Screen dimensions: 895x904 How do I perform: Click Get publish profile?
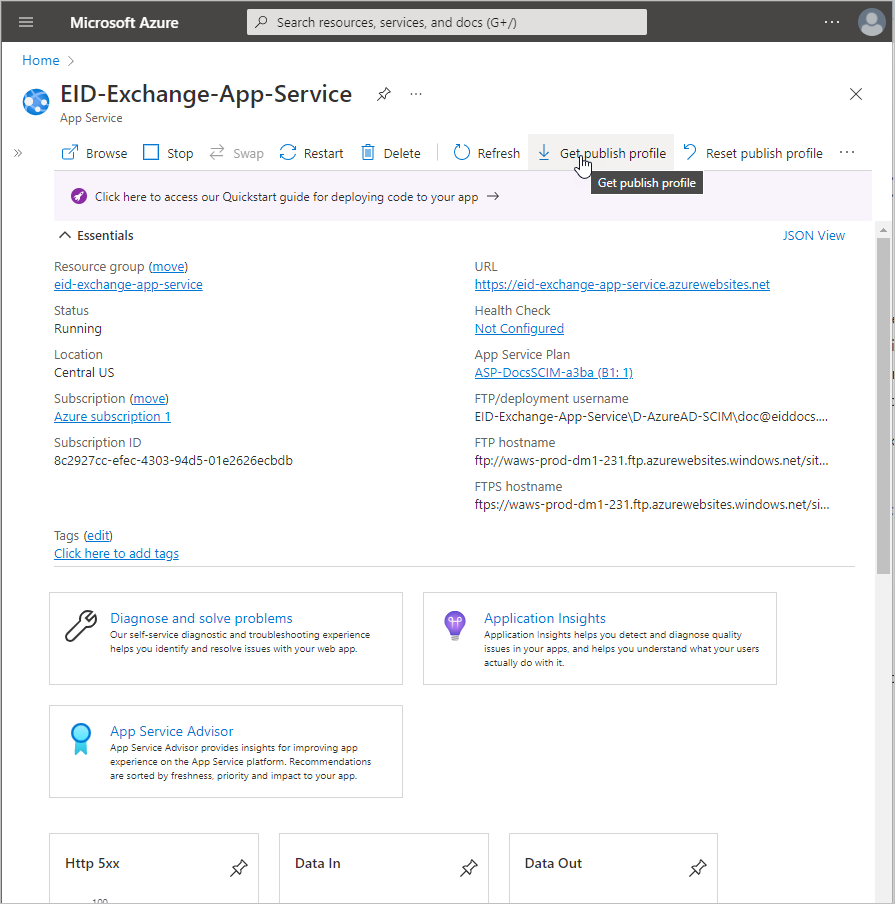[601, 153]
